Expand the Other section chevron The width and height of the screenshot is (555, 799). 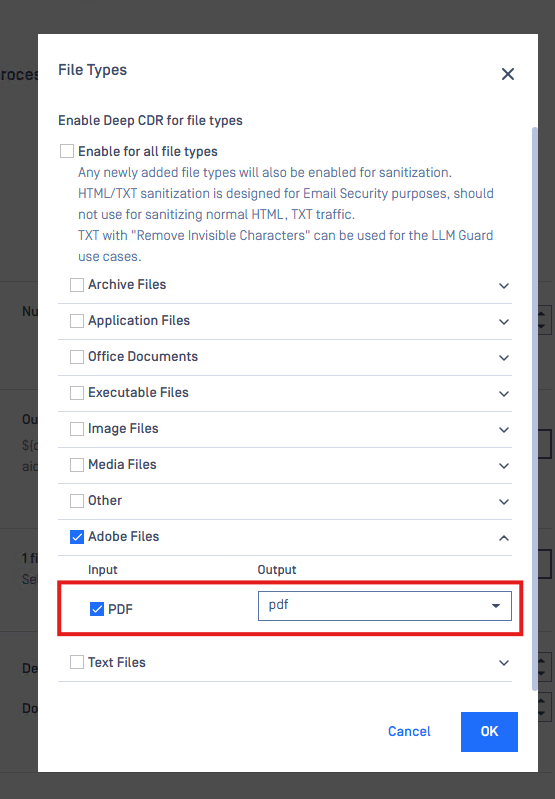point(504,502)
